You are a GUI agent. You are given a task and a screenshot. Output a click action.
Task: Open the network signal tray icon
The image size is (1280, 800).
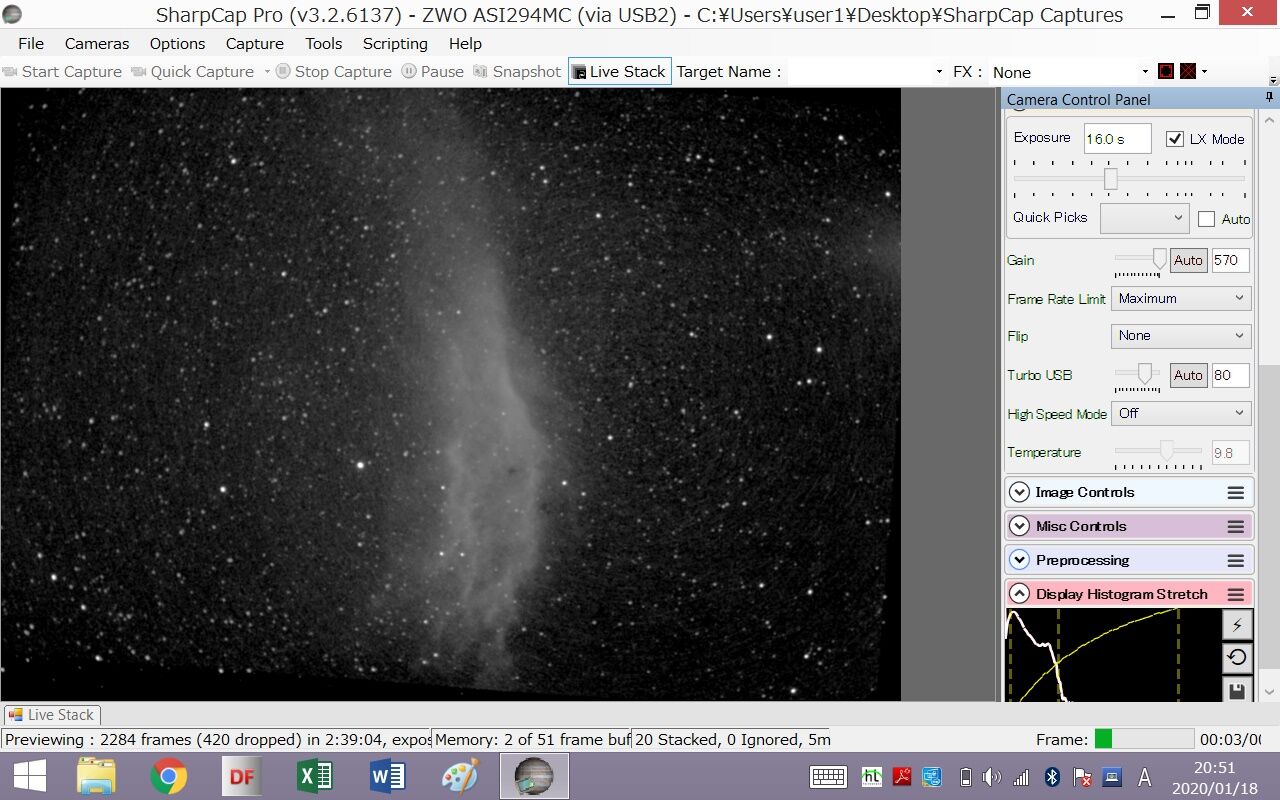pos(1021,777)
